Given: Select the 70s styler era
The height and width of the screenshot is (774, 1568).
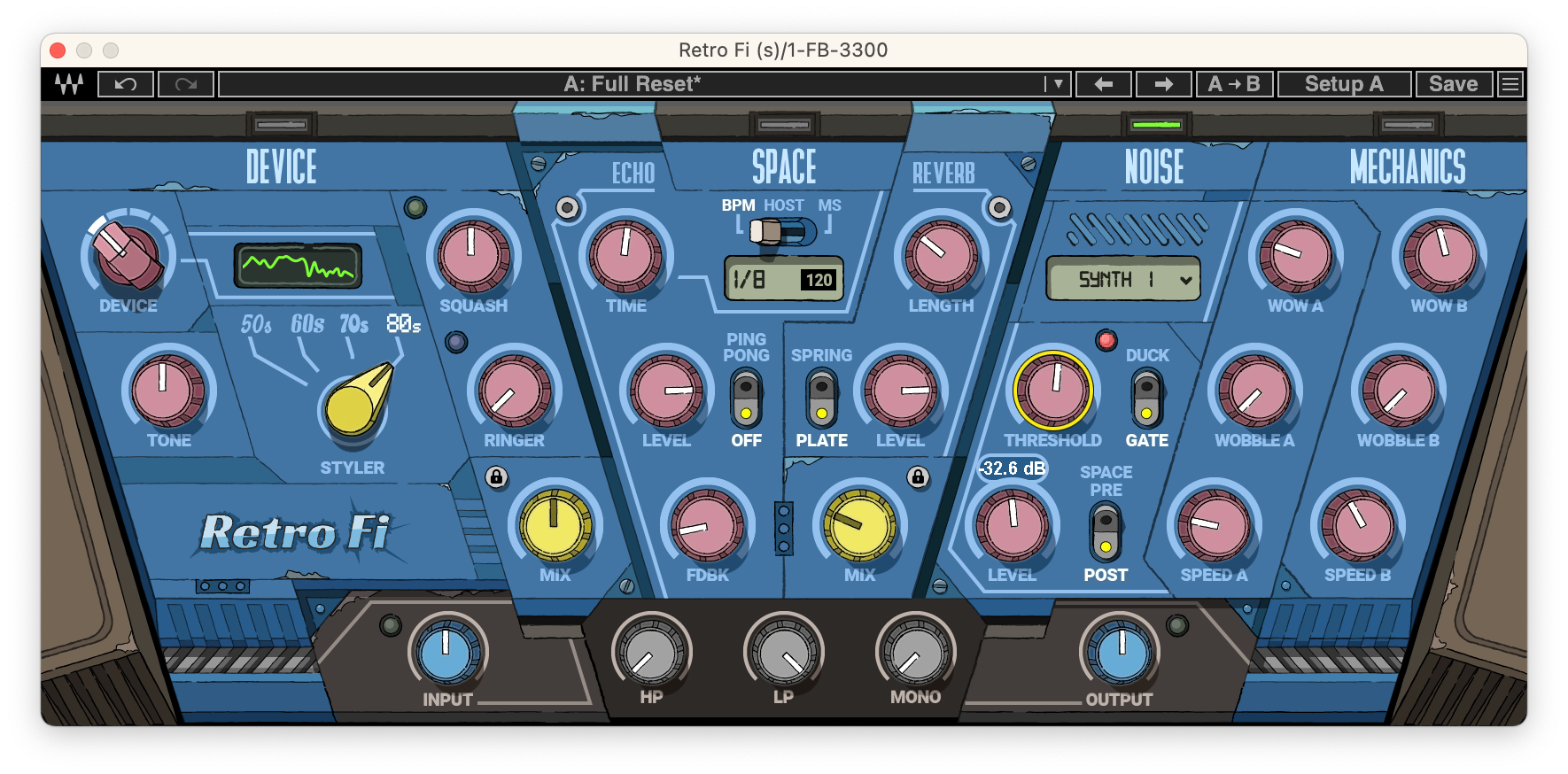Looking at the screenshot, I should (353, 325).
